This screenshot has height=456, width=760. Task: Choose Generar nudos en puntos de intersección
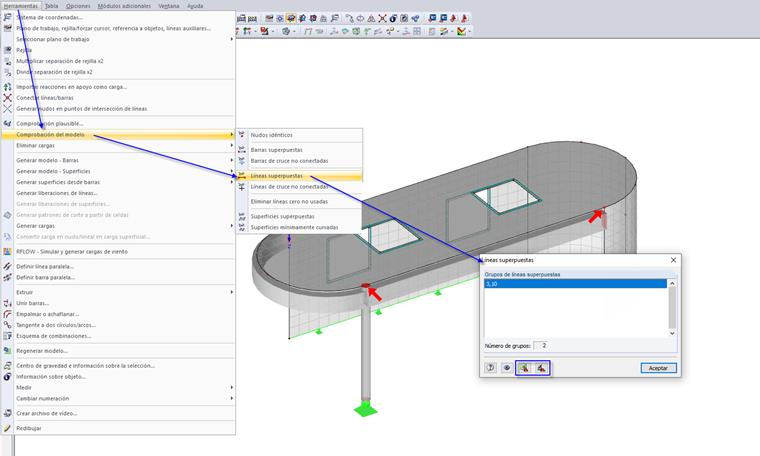(118, 109)
